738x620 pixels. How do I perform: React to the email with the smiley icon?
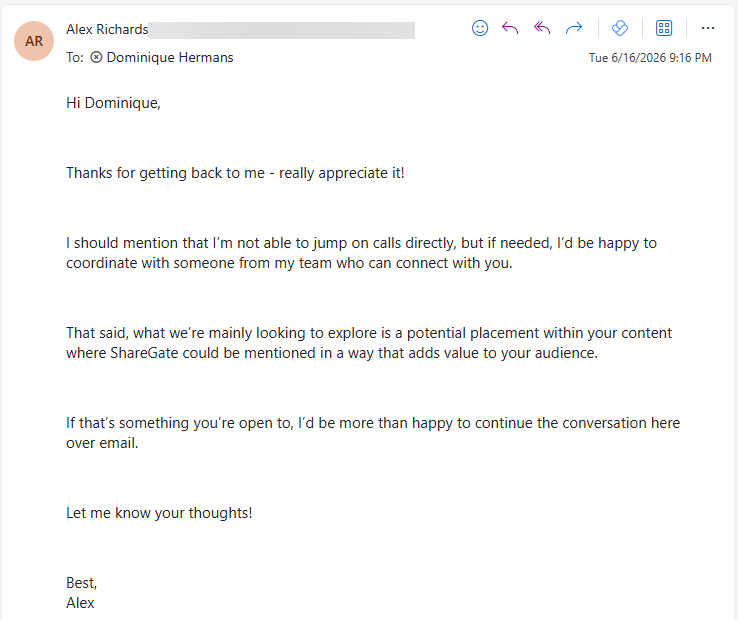(480, 28)
